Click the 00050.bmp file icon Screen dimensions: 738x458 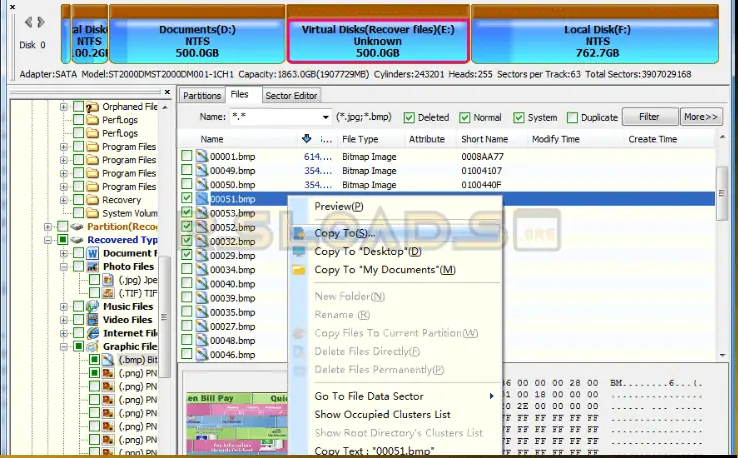202,184
